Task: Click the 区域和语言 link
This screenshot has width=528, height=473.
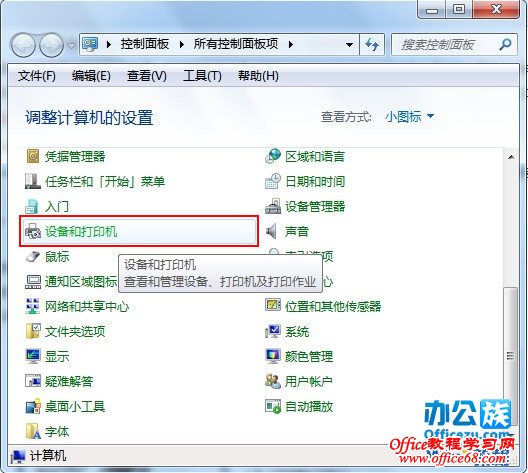Action: pyautogui.click(x=315, y=157)
